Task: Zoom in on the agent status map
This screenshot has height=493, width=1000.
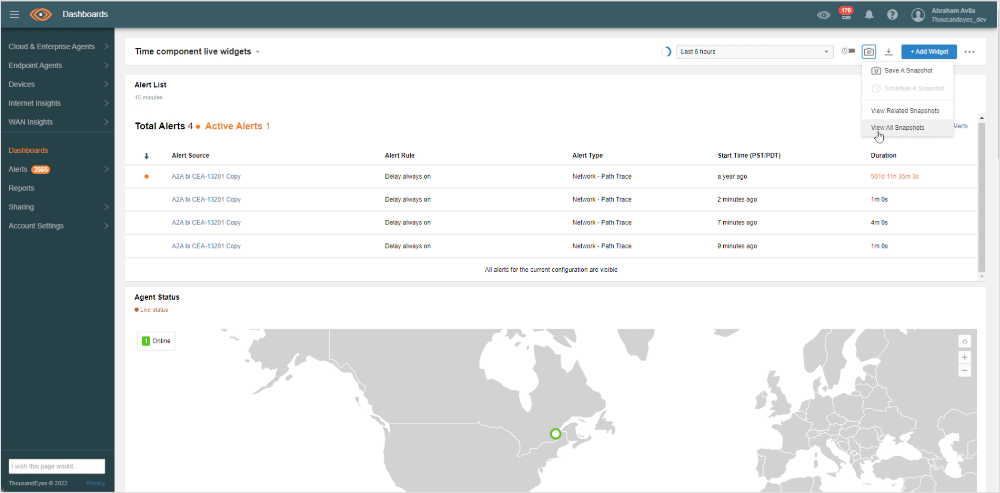Action: click(964, 357)
